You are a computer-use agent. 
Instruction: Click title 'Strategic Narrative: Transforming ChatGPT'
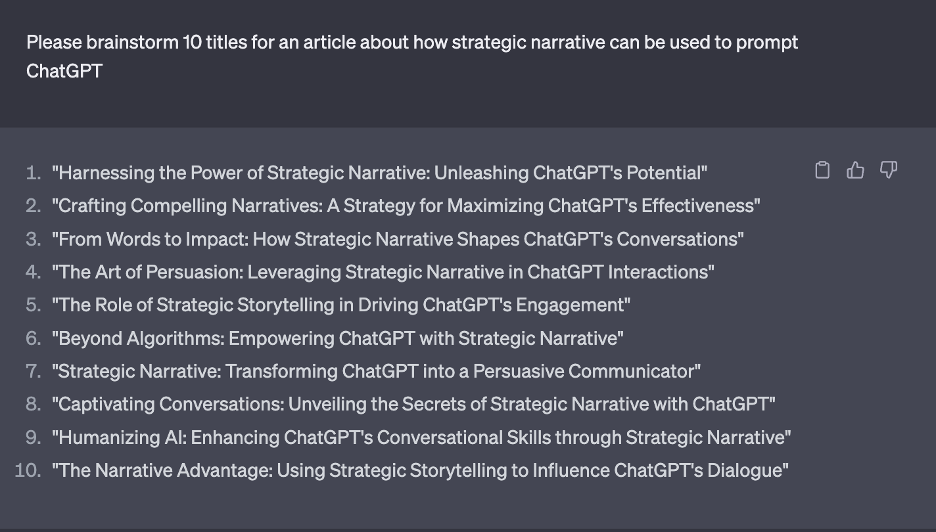tap(376, 371)
